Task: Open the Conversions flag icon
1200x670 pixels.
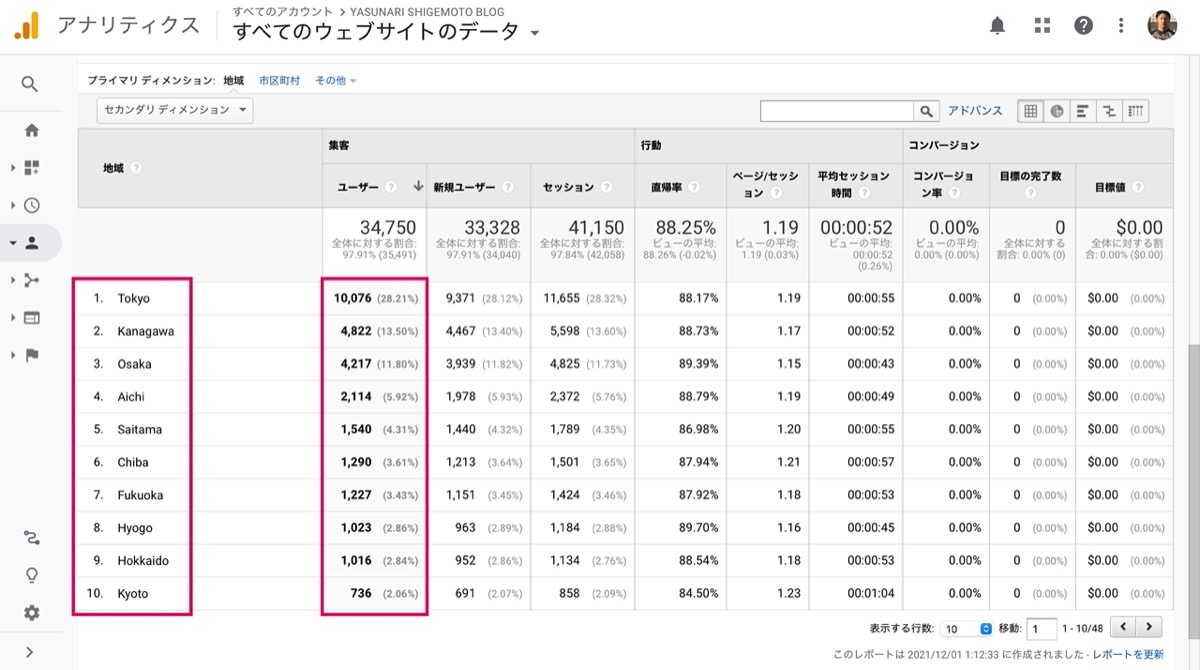Action: point(32,355)
